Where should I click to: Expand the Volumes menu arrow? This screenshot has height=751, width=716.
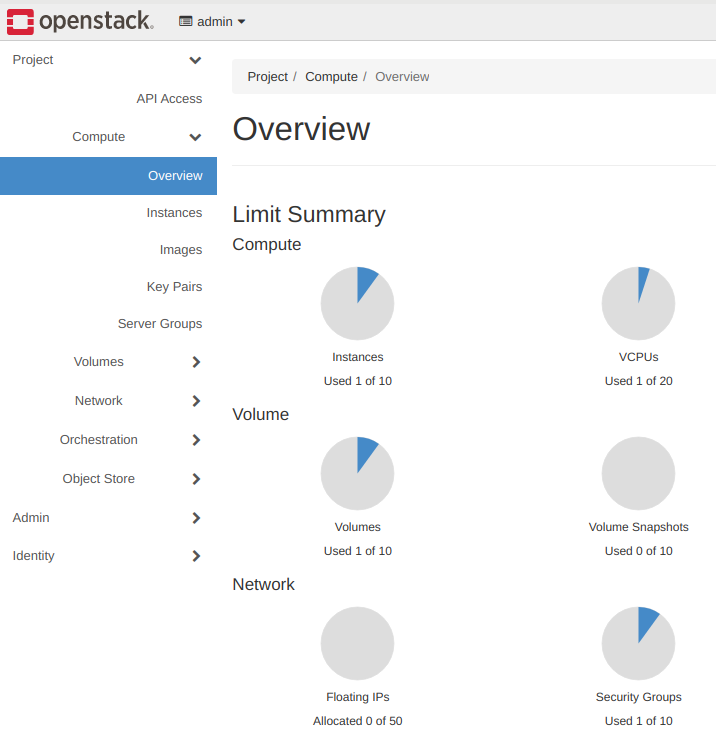[196, 362]
